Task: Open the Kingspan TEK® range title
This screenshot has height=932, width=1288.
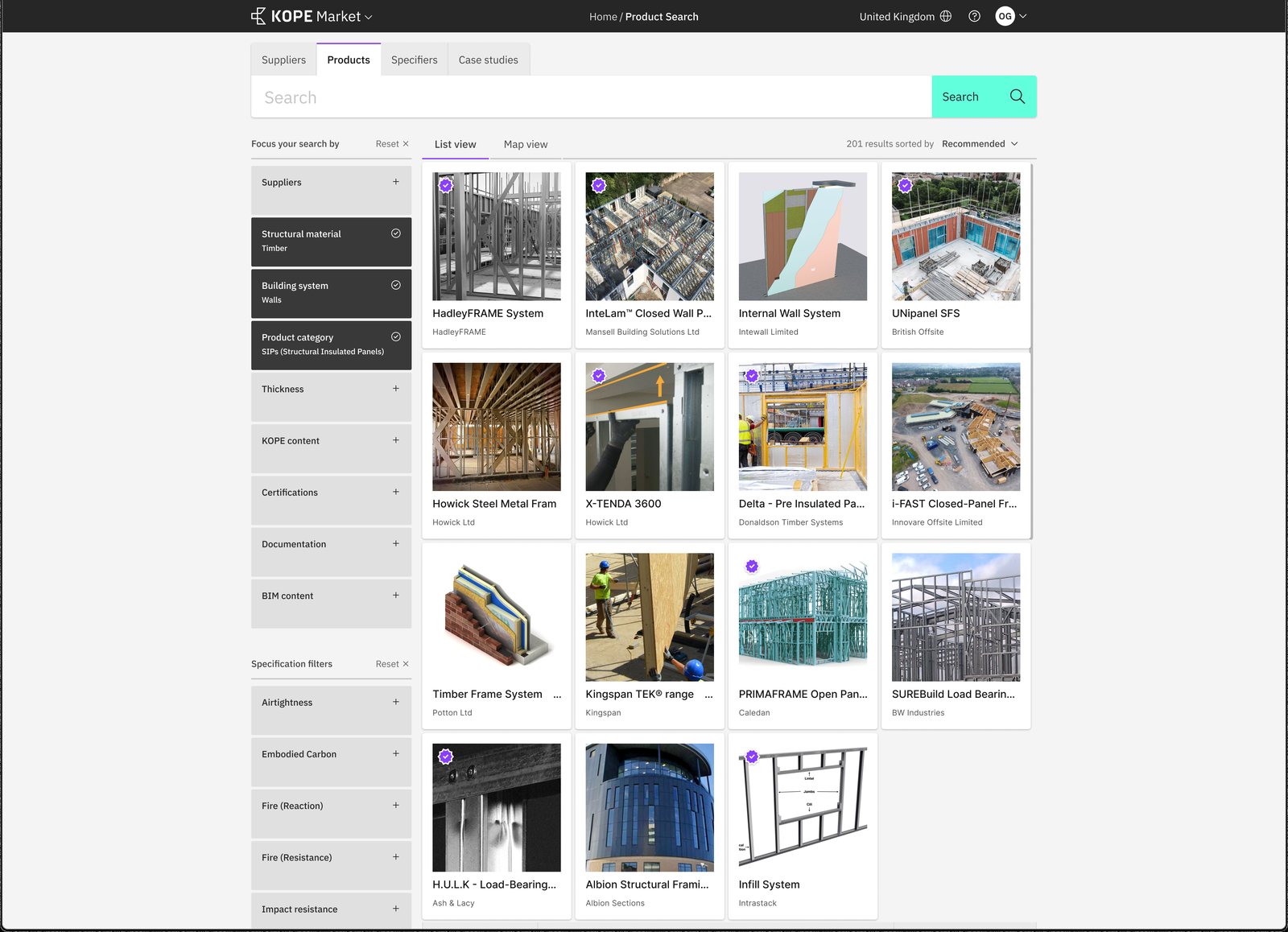Action: click(x=639, y=694)
